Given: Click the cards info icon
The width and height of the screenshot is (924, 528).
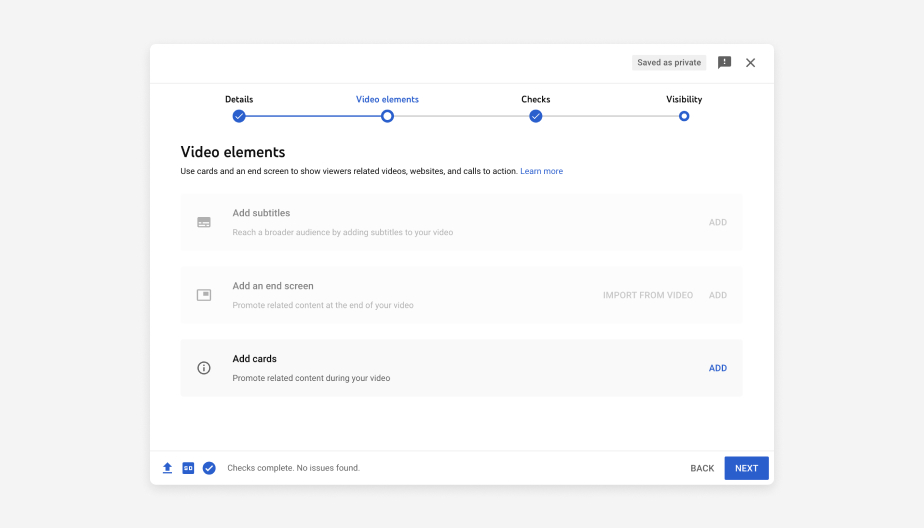Looking at the screenshot, I should [x=204, y=368].
